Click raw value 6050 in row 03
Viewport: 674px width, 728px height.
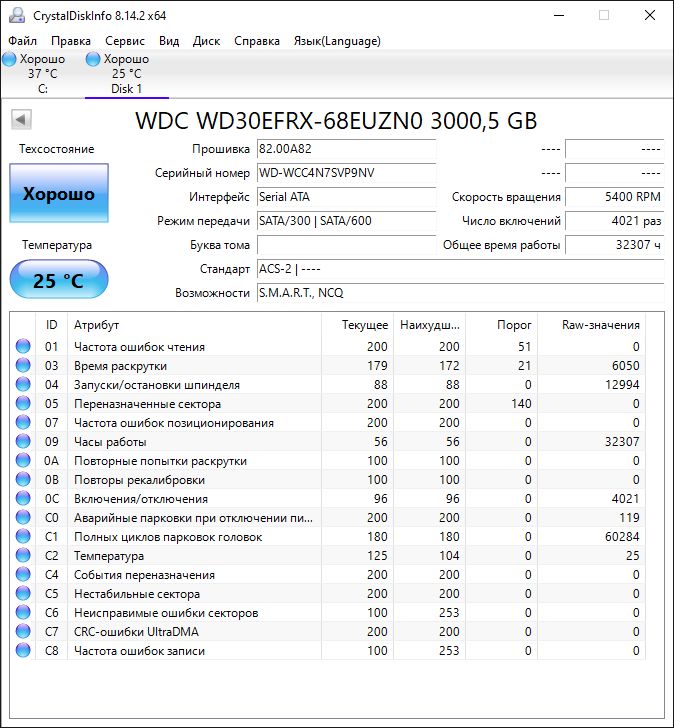625,366
